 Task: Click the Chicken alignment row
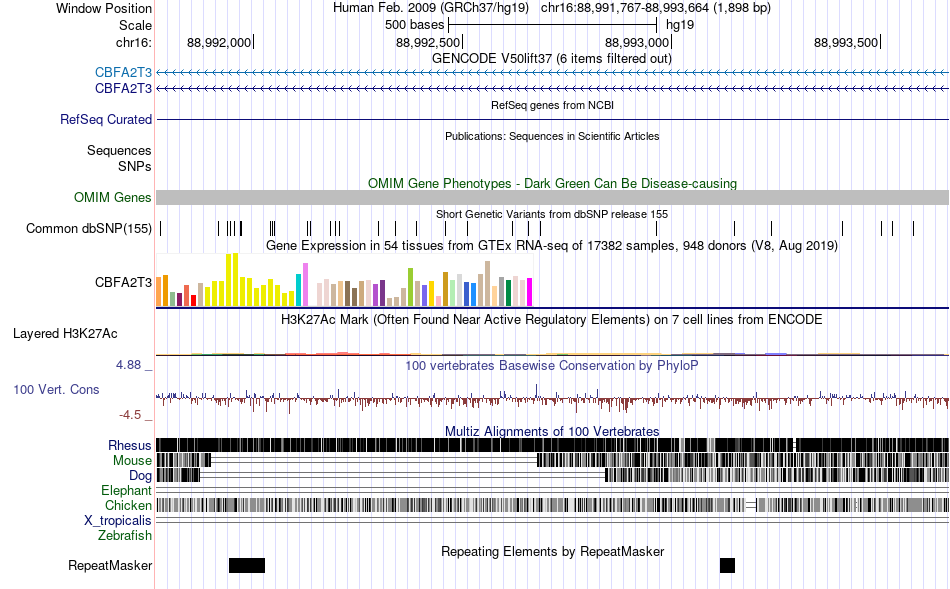pos(553,505)
